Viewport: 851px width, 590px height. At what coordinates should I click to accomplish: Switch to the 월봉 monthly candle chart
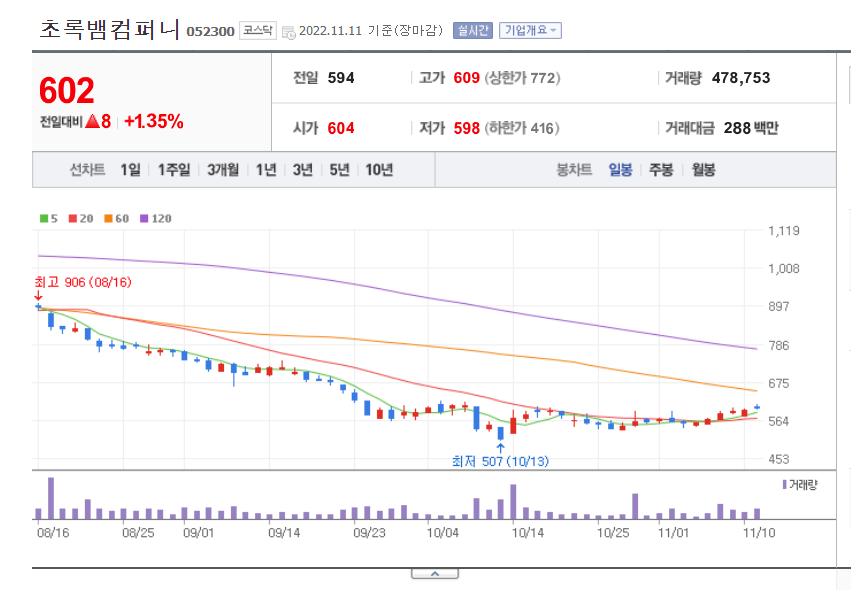point(703,170)
